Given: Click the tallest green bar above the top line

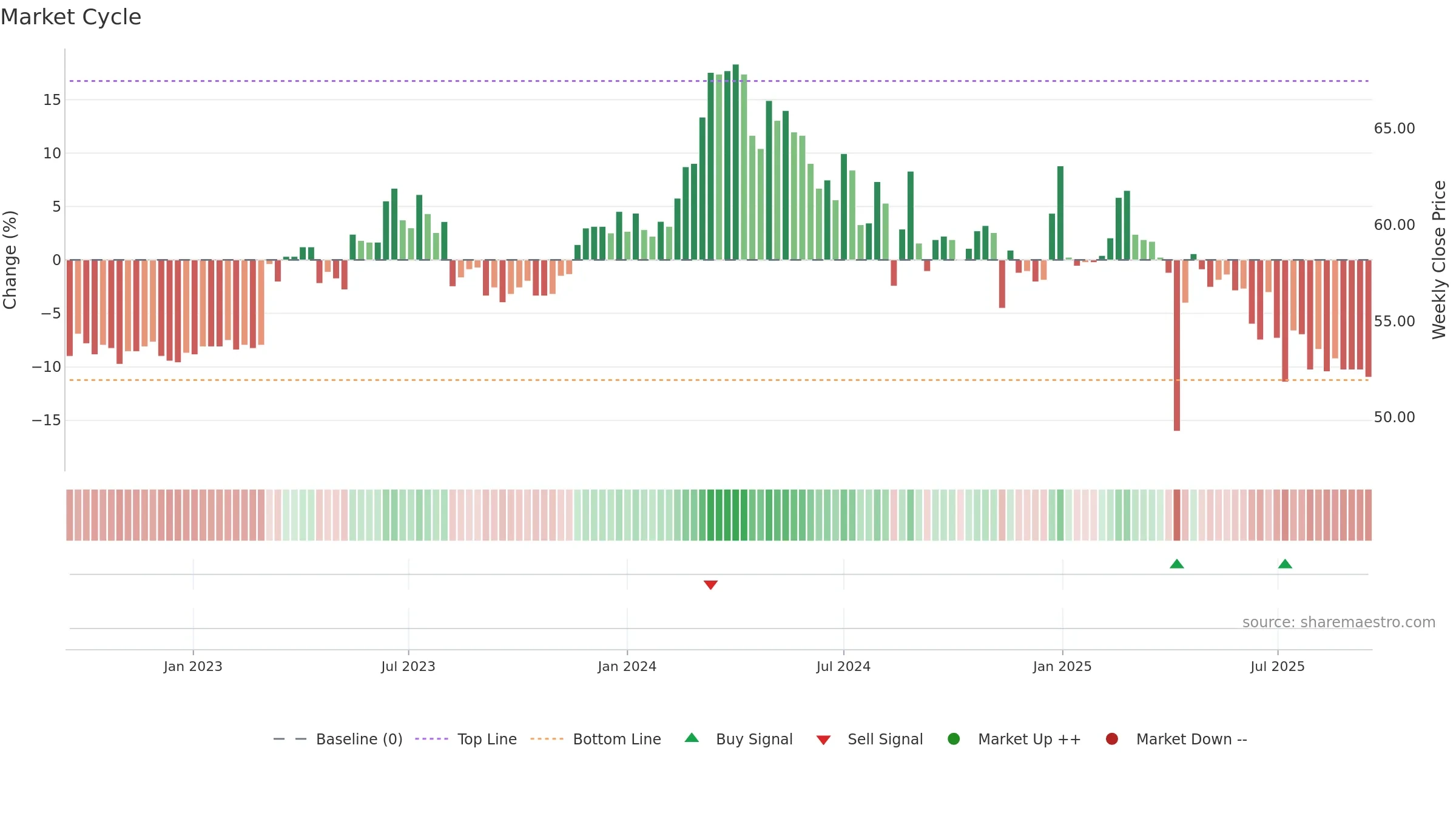Looking at the screenshot, I should point(736,162).
